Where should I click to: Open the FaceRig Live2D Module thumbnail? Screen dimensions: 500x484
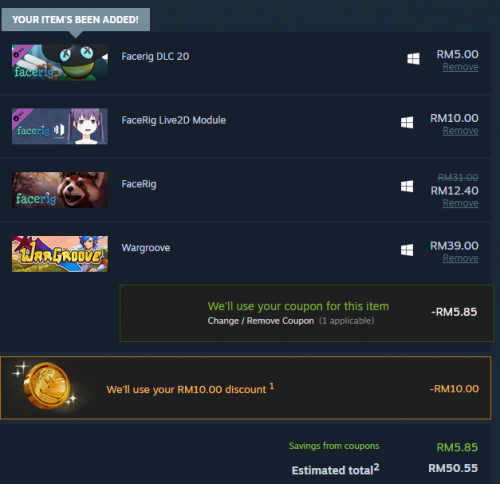(x=60, y=126)
